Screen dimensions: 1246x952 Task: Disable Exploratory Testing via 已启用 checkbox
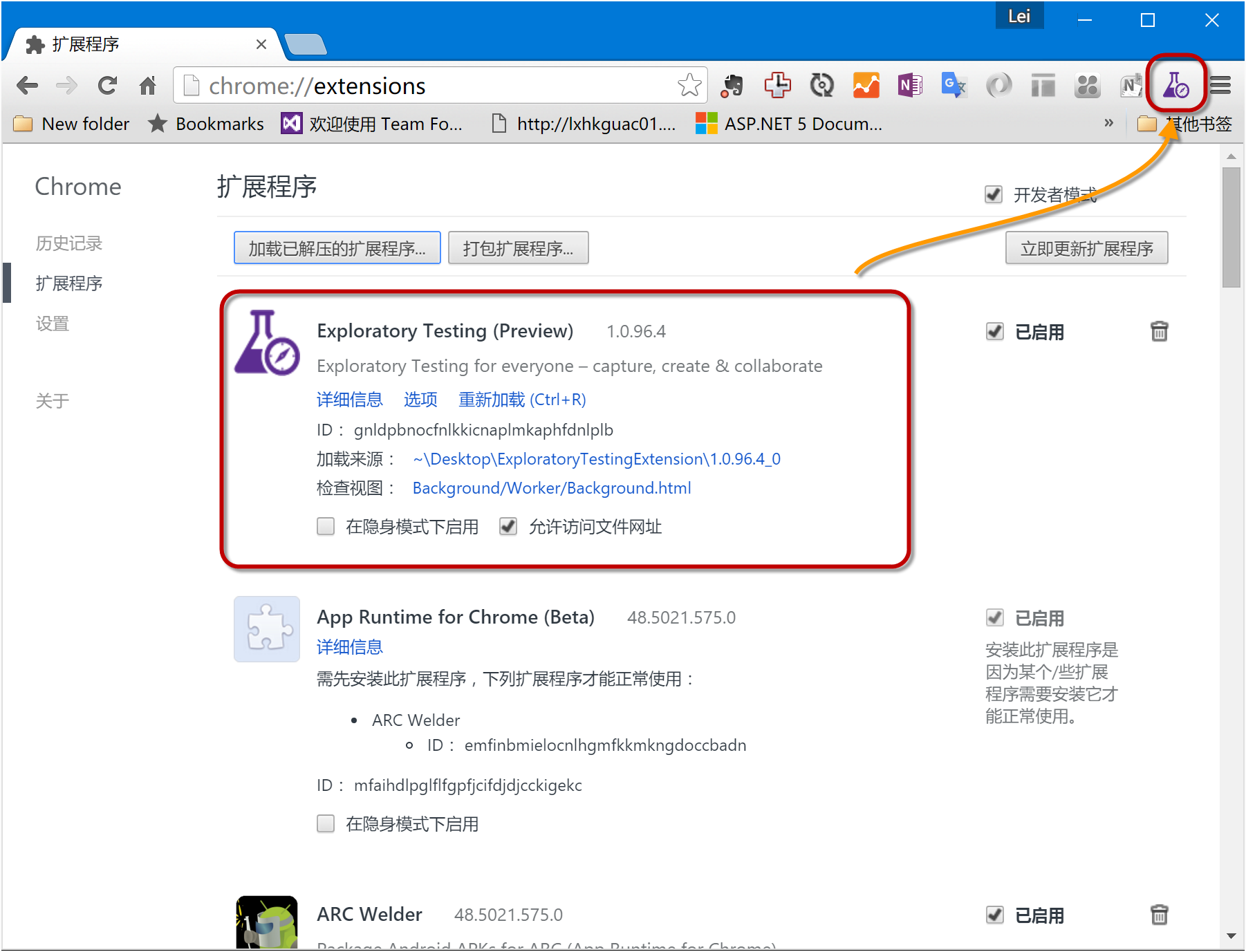(x=995, y=331)
